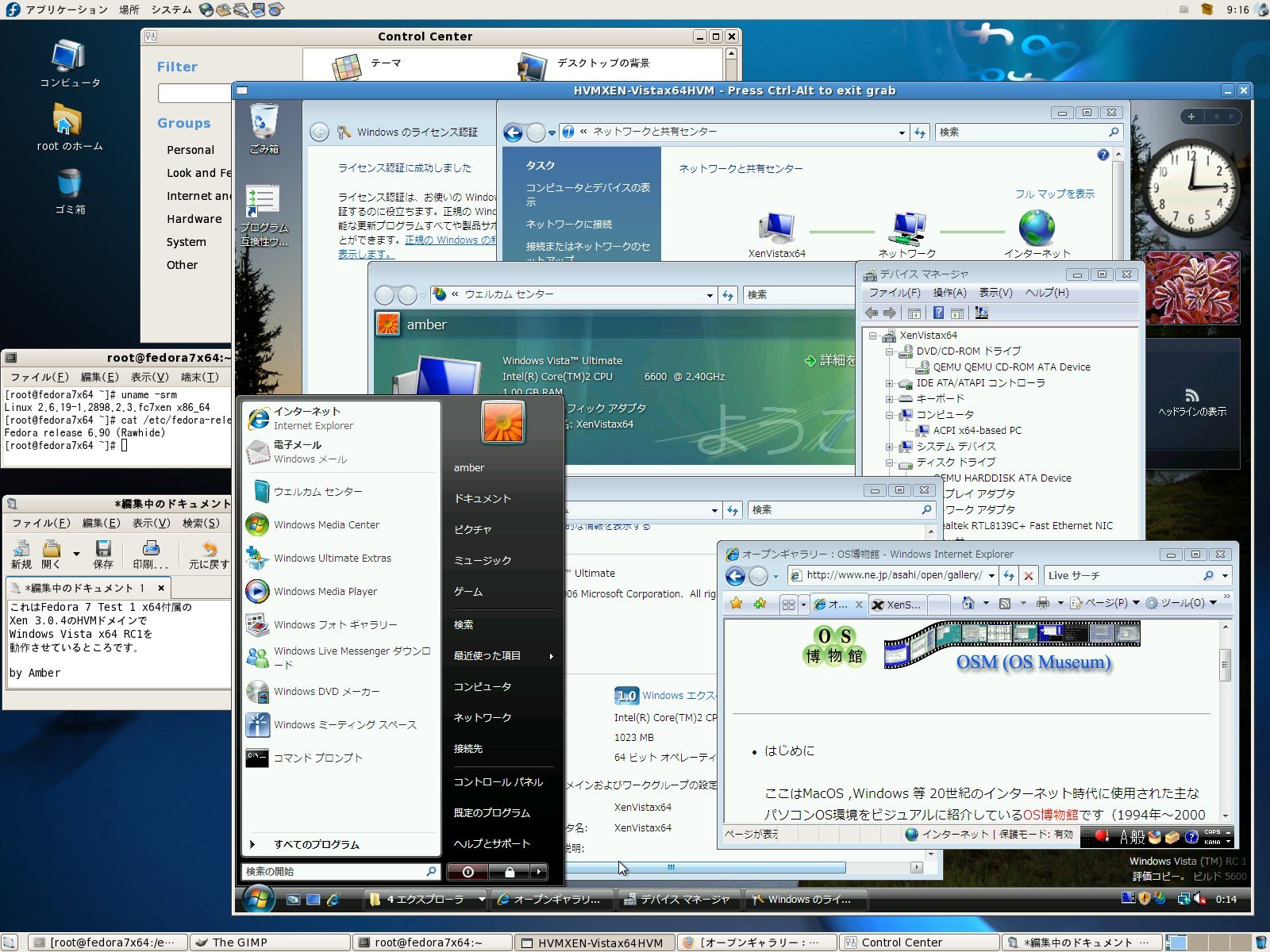Open Windows Media Player from Start menu
This screenshot has width=1270, height=952.
point(325,592)
